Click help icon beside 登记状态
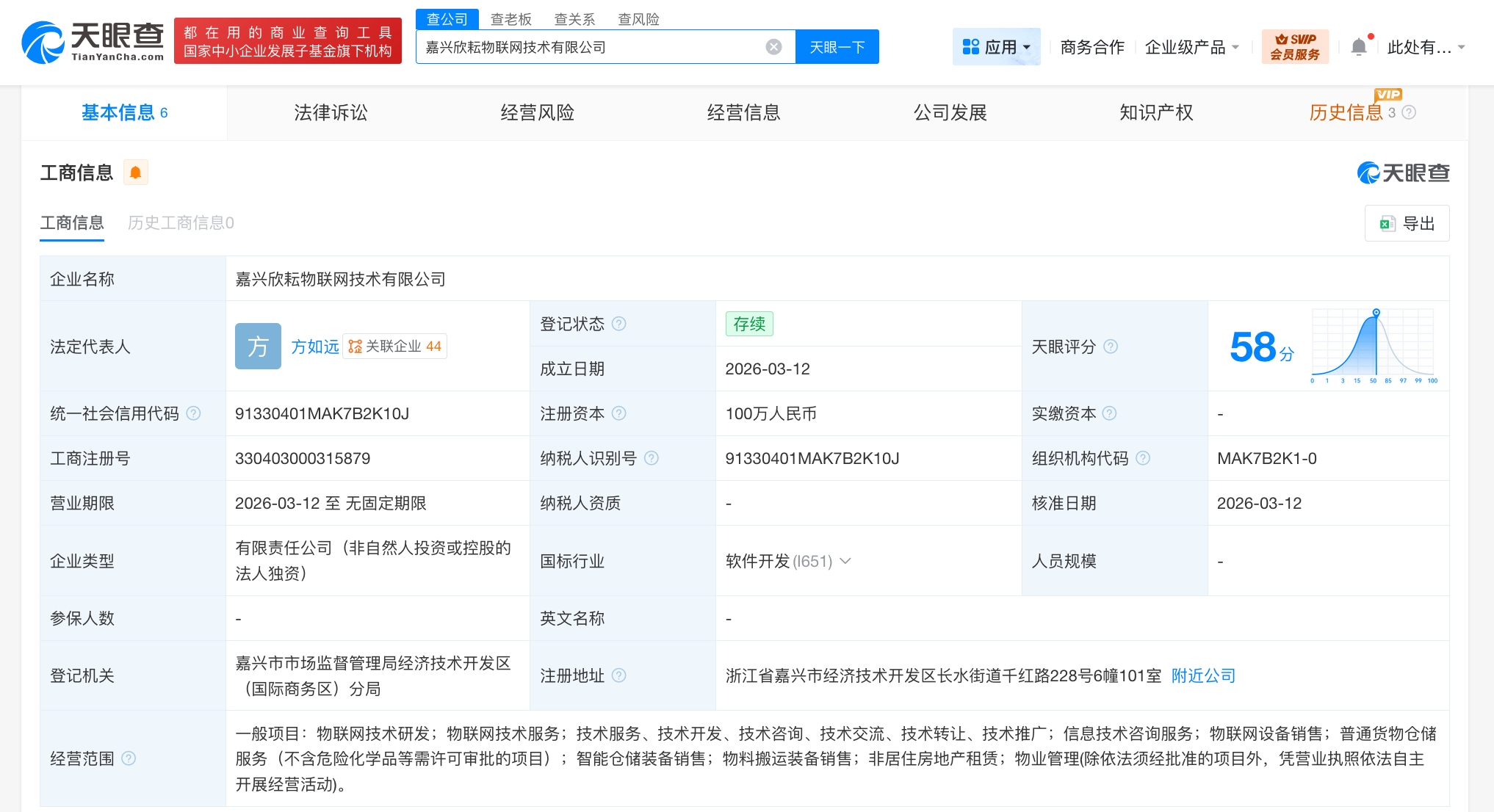This screenshot has width=1494, height=812. (x=619, y=324)
